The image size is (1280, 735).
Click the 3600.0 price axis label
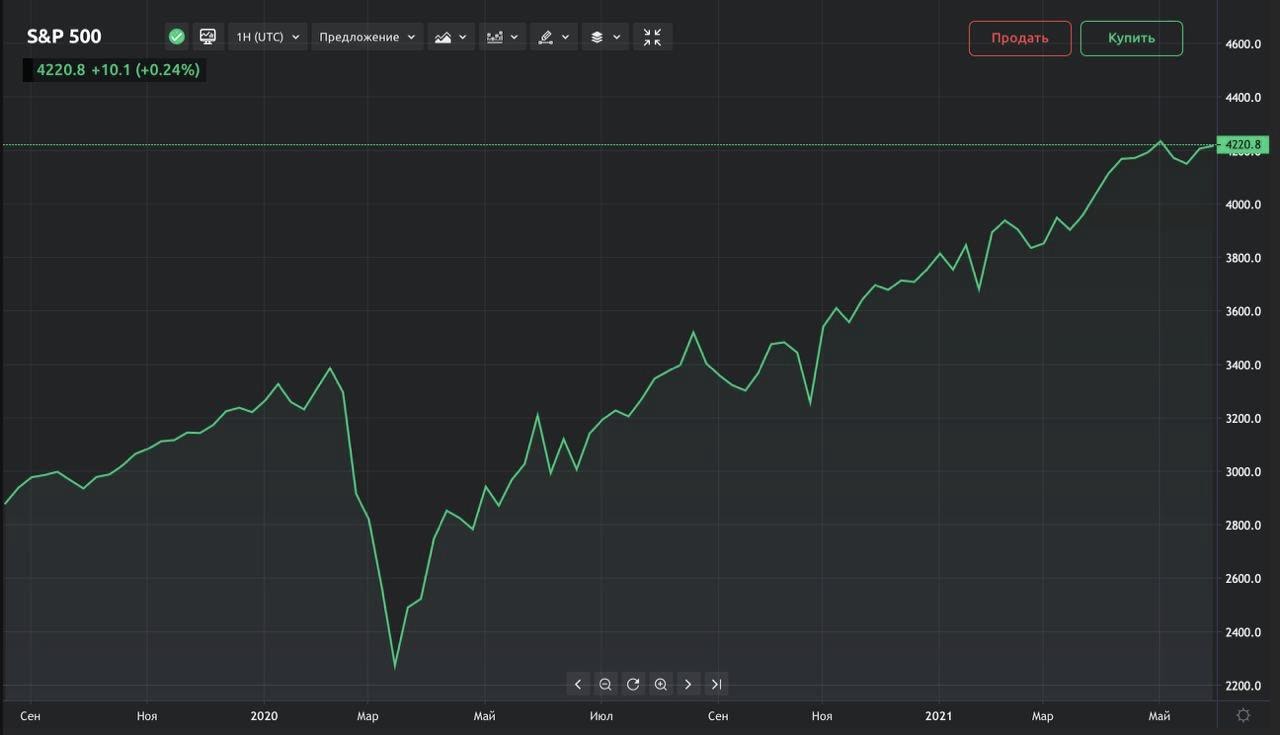(x=1244, y=312)
